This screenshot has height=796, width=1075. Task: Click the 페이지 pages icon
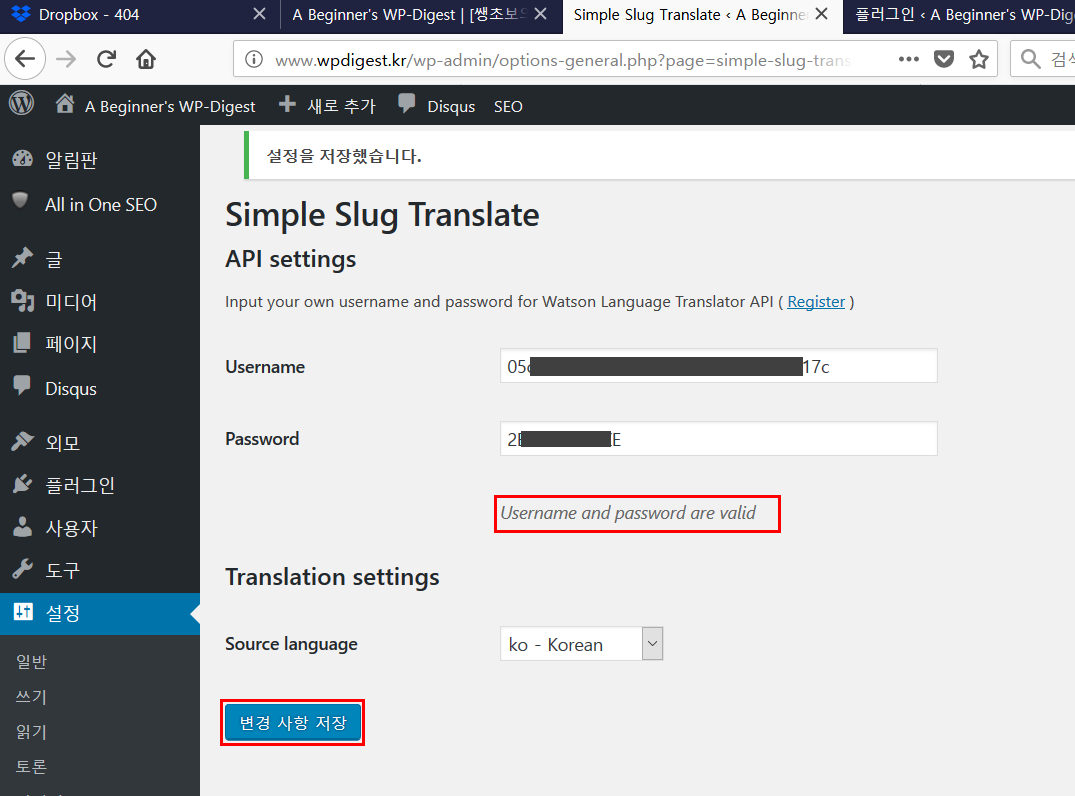pyautogui.click(x=22, y=343)
